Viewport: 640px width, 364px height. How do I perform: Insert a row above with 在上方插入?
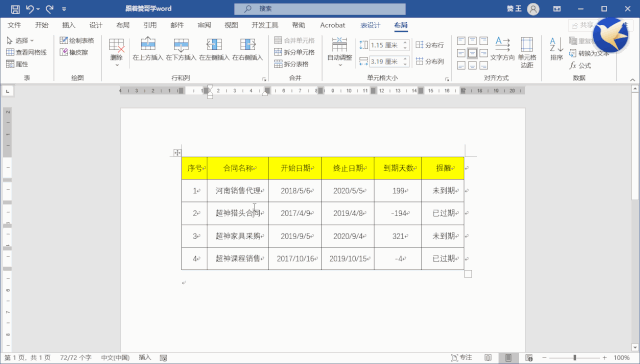(x=148, y=49)
